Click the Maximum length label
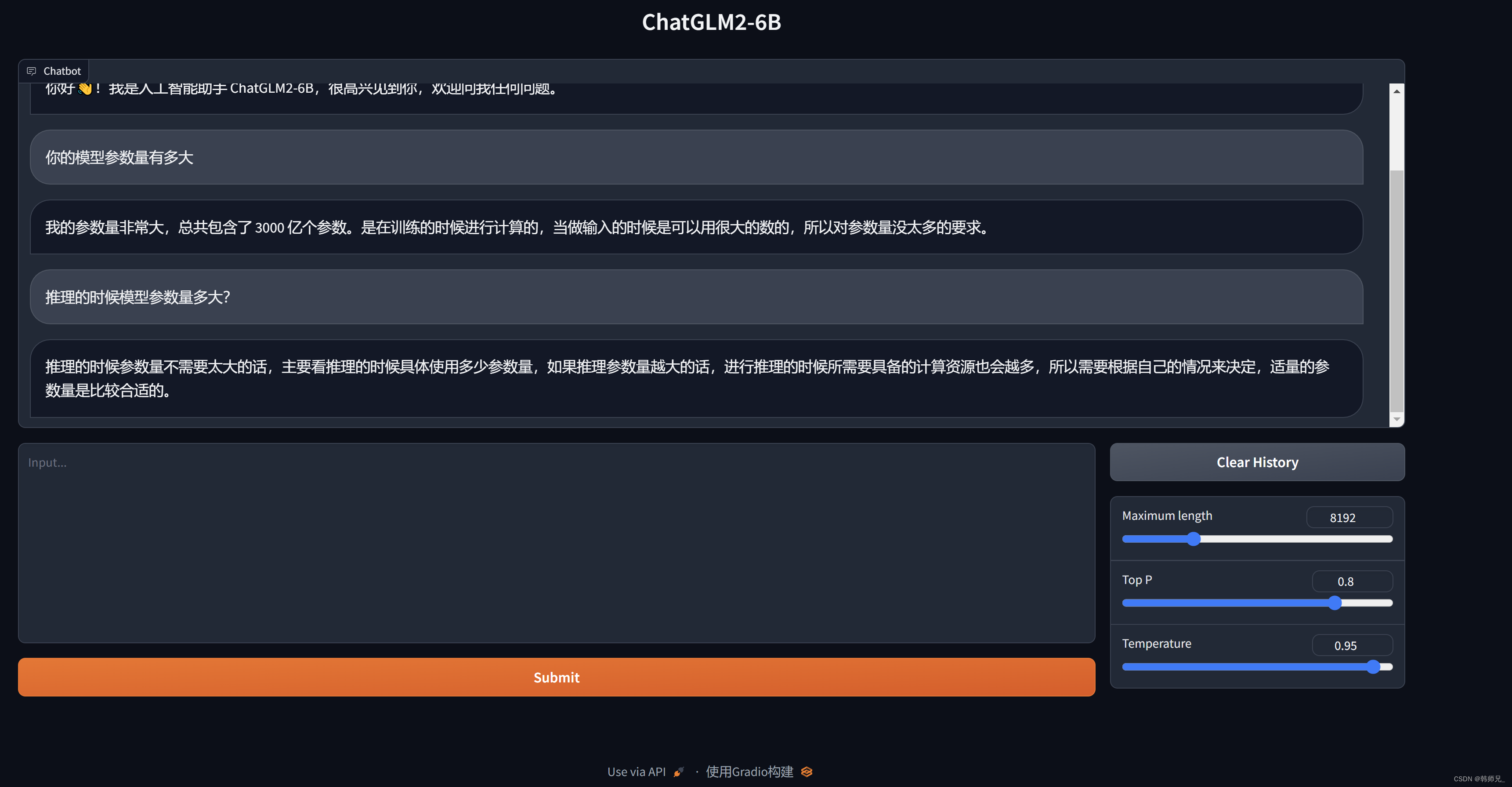Image resolution: width=1512 pixels, height=787 pixels. coord(1167,516)
